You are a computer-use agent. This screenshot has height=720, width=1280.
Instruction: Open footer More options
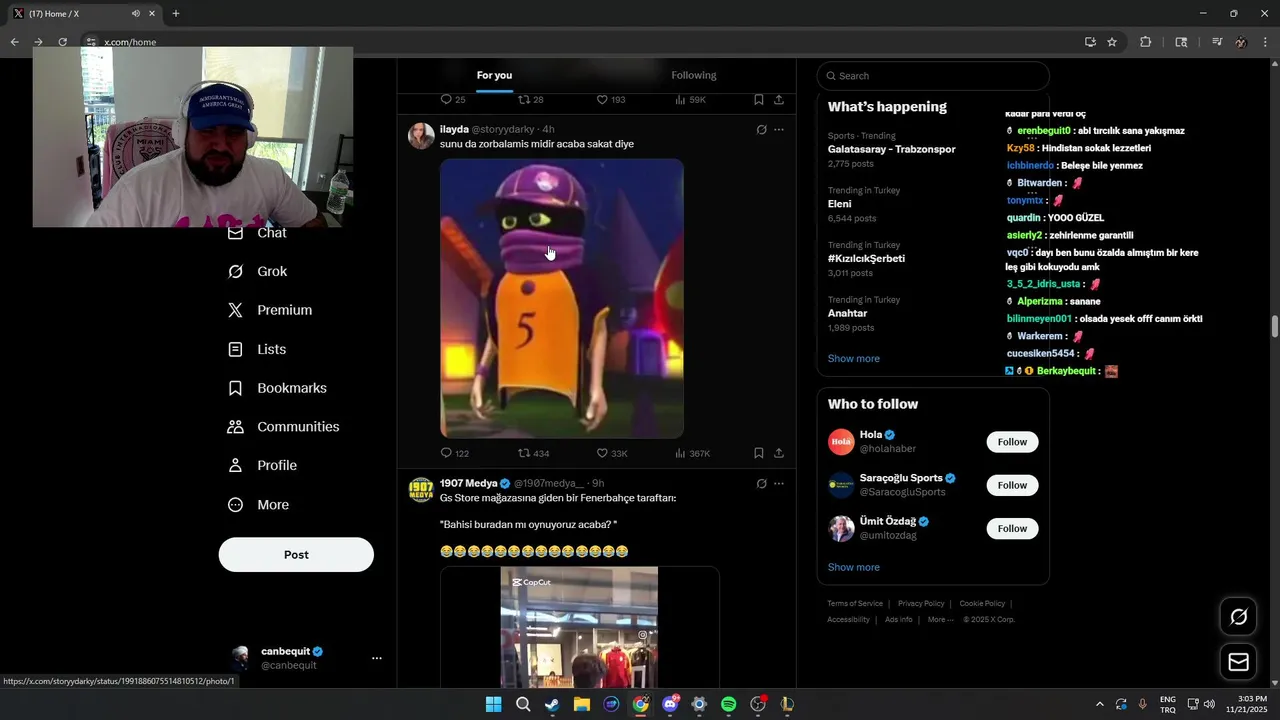pos(941,620)
